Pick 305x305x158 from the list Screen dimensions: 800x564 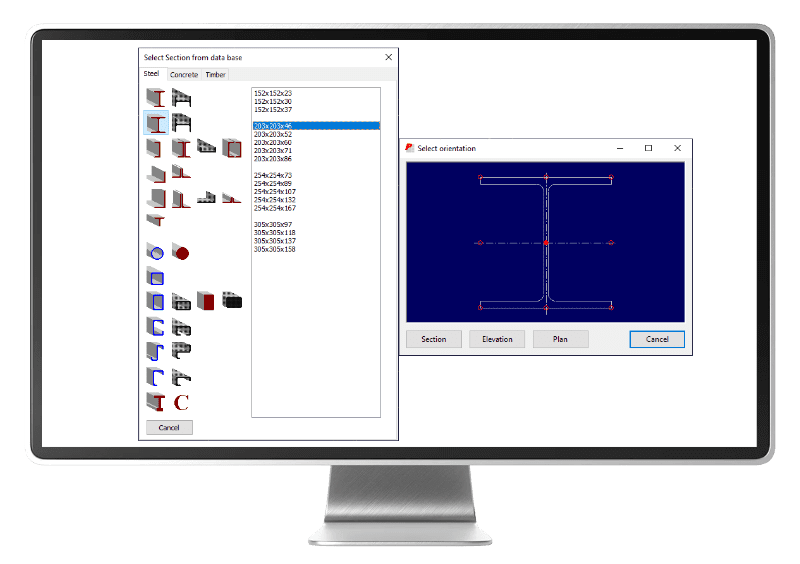[x=275, y=249]
